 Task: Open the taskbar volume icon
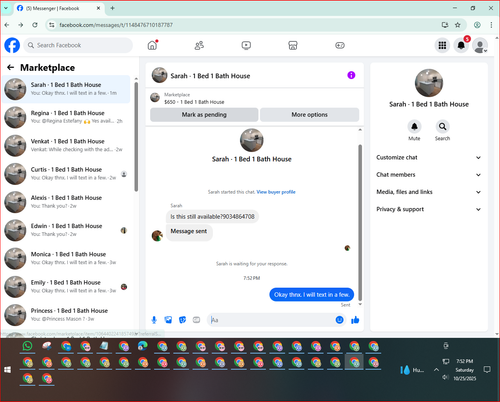click(x=445, y=377)
